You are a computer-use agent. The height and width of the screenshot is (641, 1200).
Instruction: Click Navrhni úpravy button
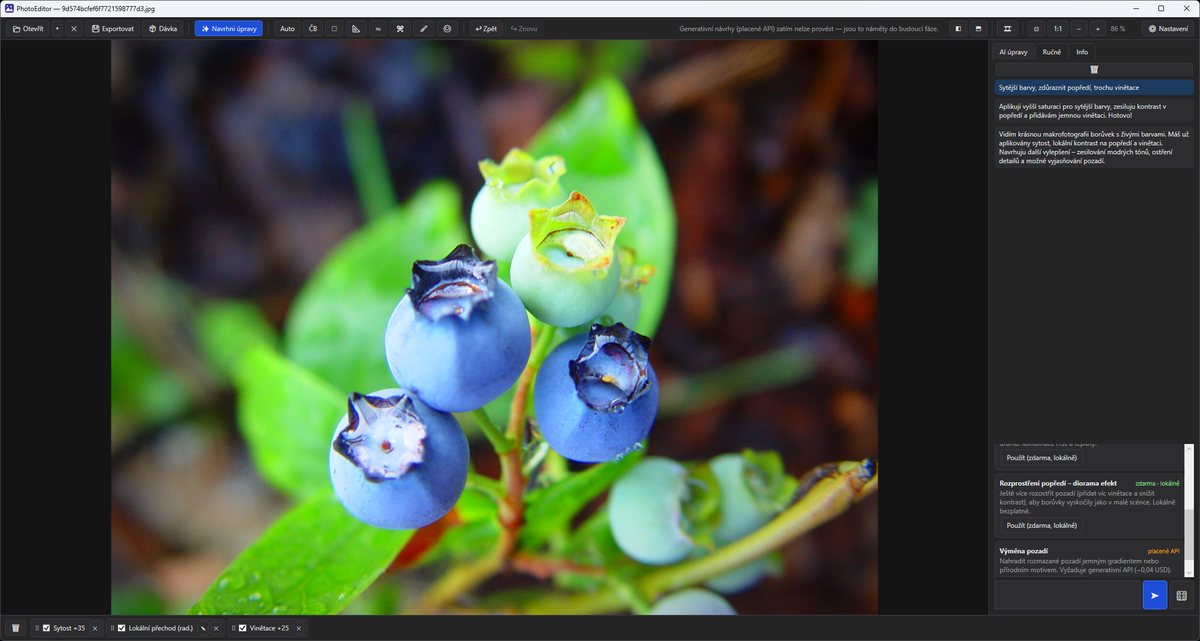point(229,29)
